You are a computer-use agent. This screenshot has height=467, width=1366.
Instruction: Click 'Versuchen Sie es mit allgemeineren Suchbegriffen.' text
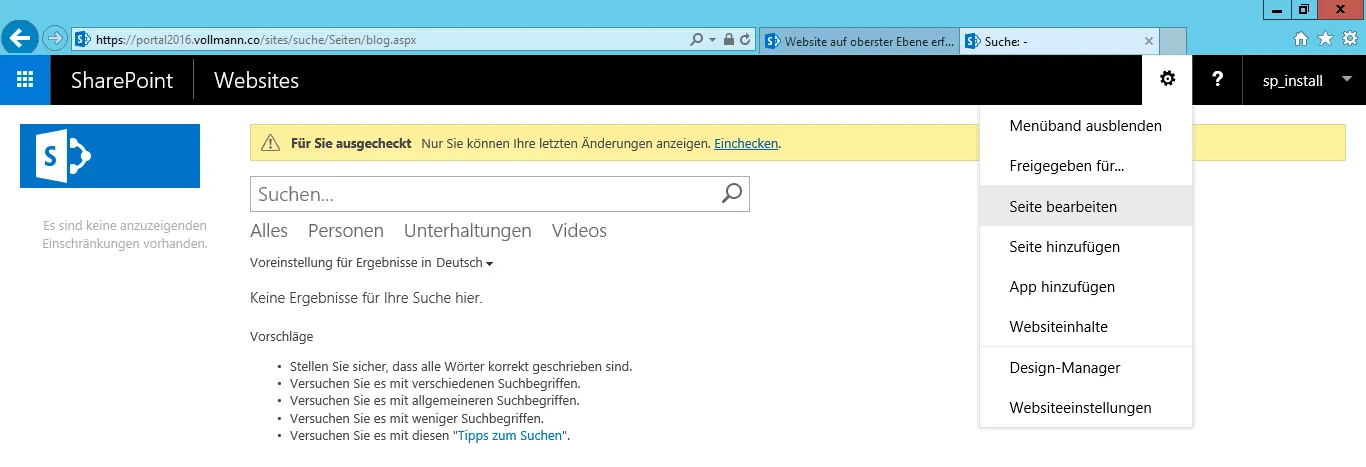[x=434, y=401]
